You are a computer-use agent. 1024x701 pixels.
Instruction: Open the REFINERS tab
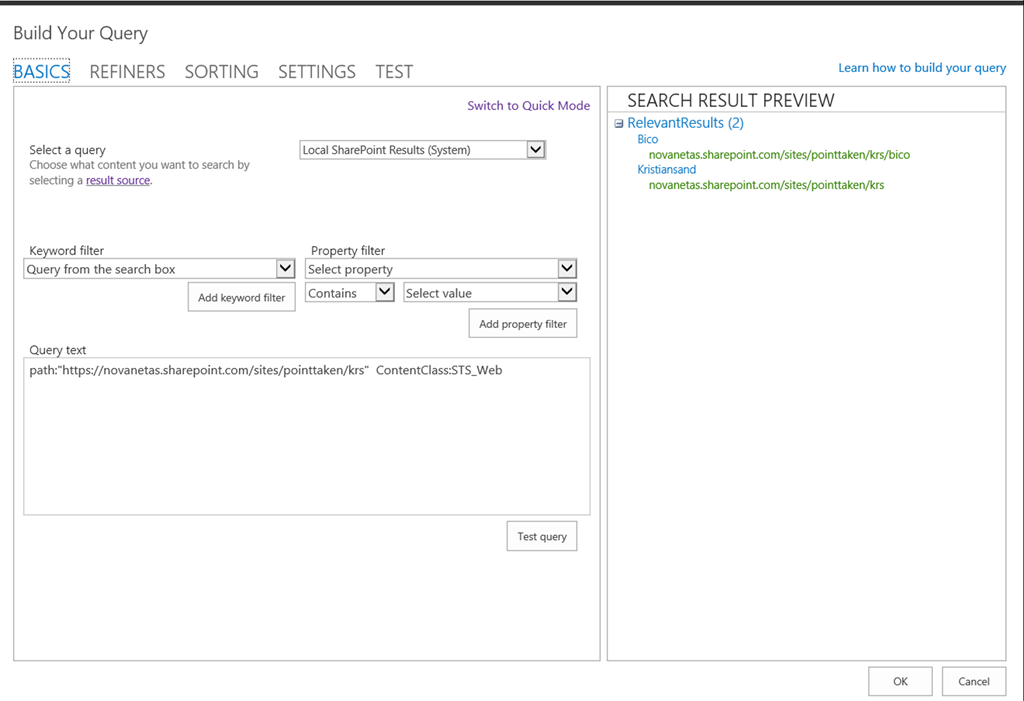click(127, 72)
